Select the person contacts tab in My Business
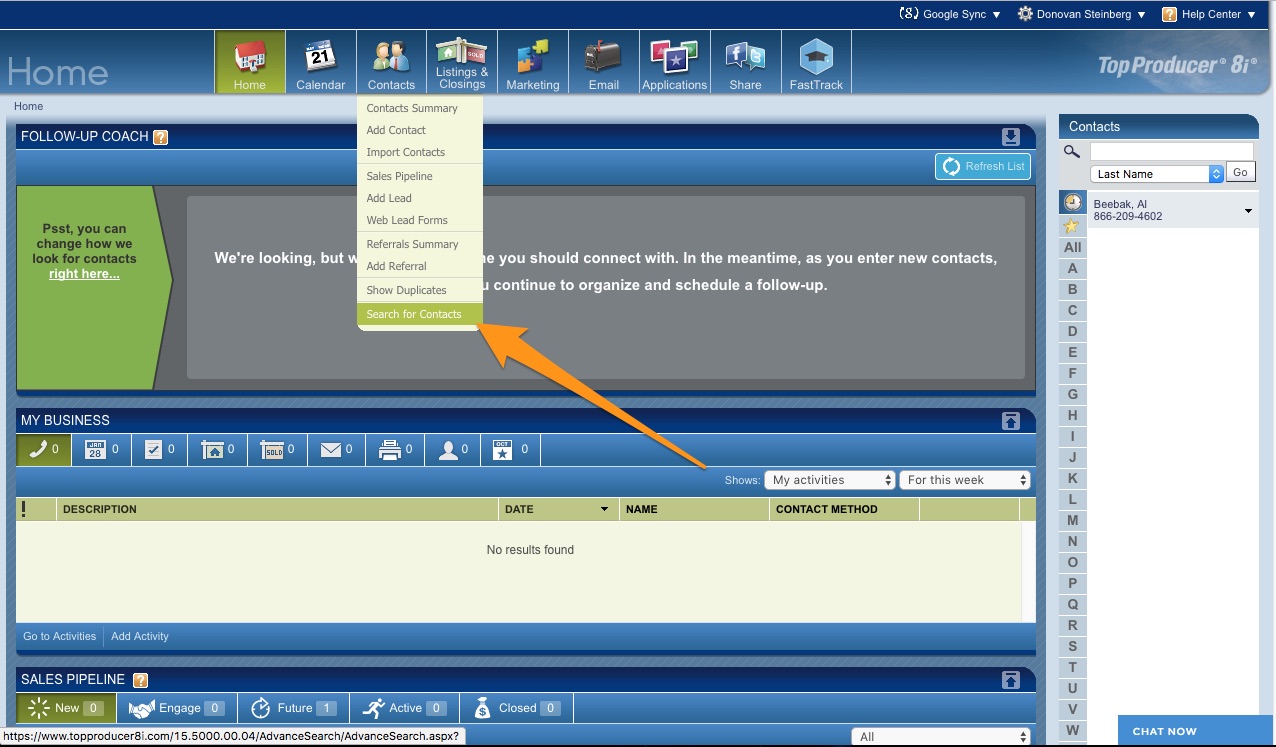 [x=453, y=450]
